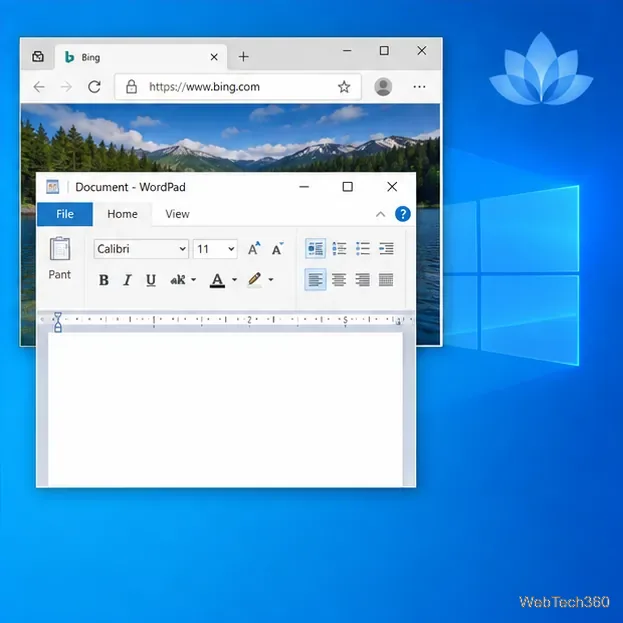Add page to favorites with star icon
Screen dimensions: 623x623
pyautogui.click(x=344, y=87)
